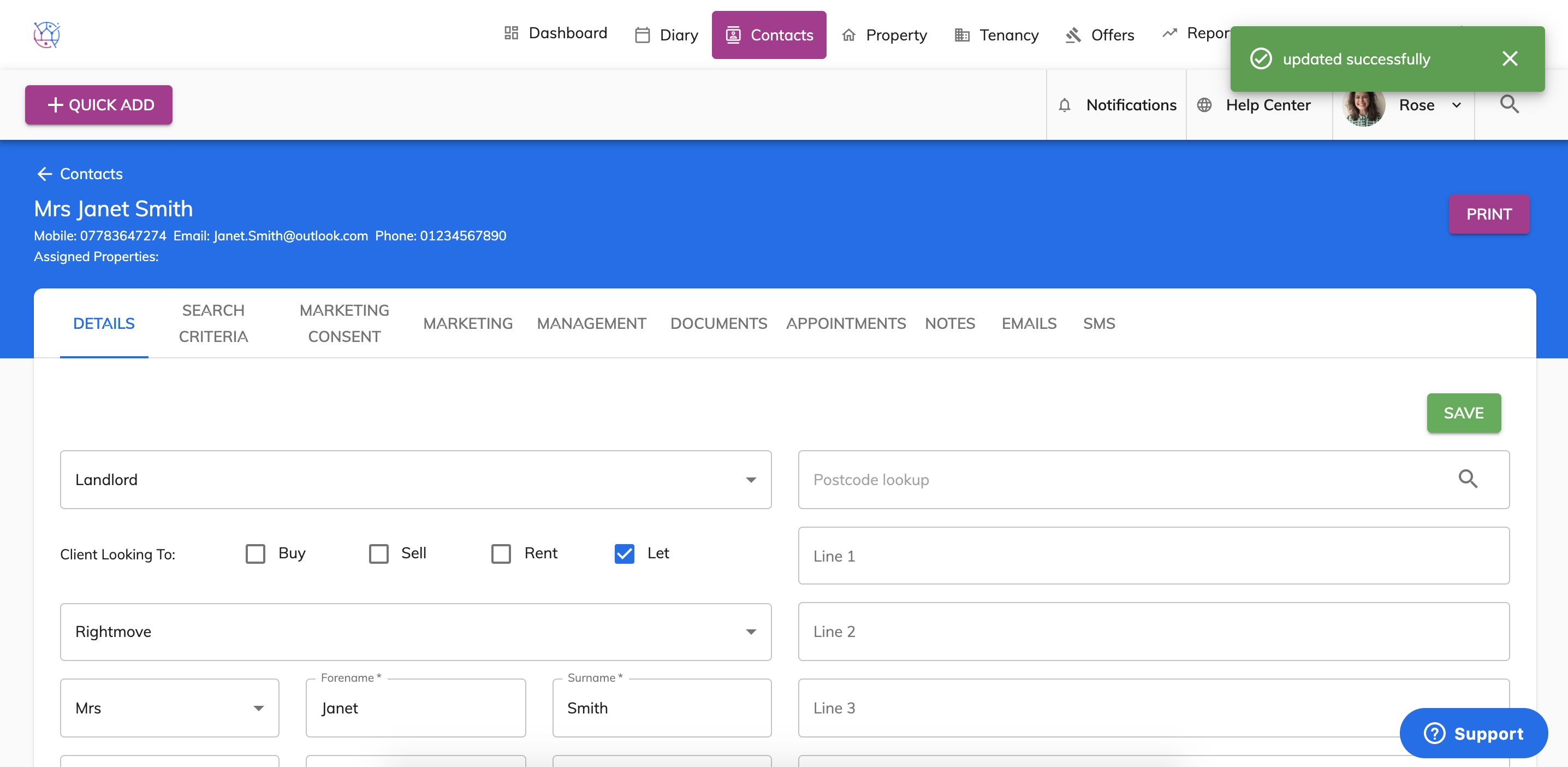Viewport: 1568px width, 767px height.
Task: Click into the Line 1 address field
Action: click(x=1153, y=556)
